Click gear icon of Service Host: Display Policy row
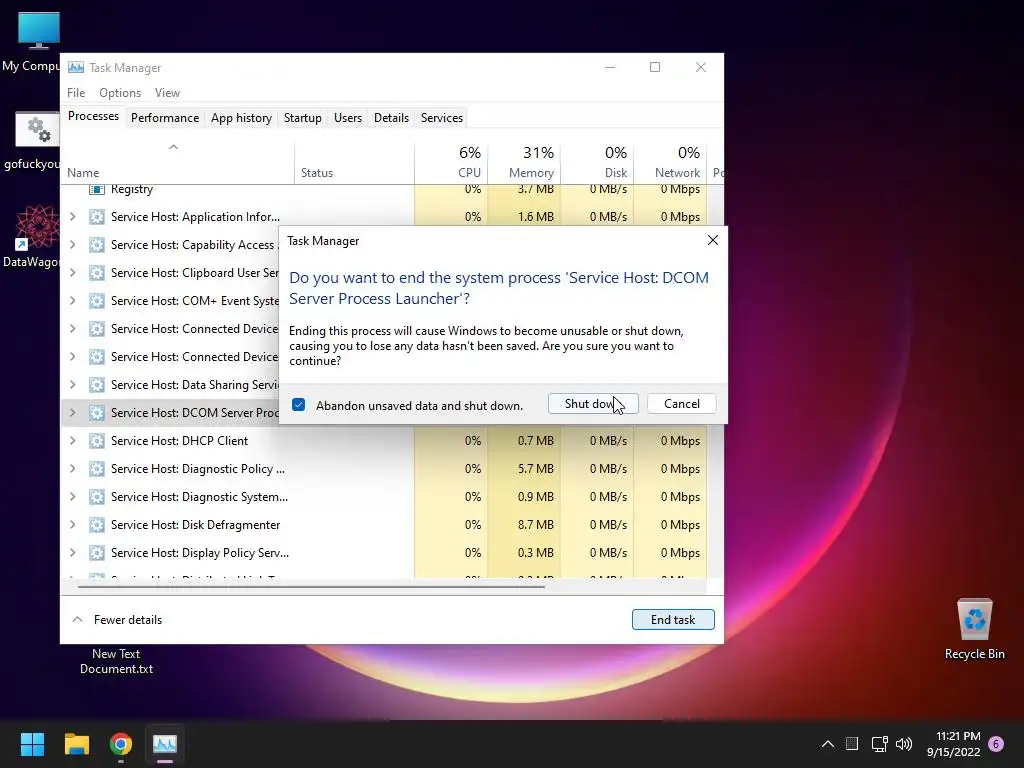 pyautogui.click(x=97, y=553)
